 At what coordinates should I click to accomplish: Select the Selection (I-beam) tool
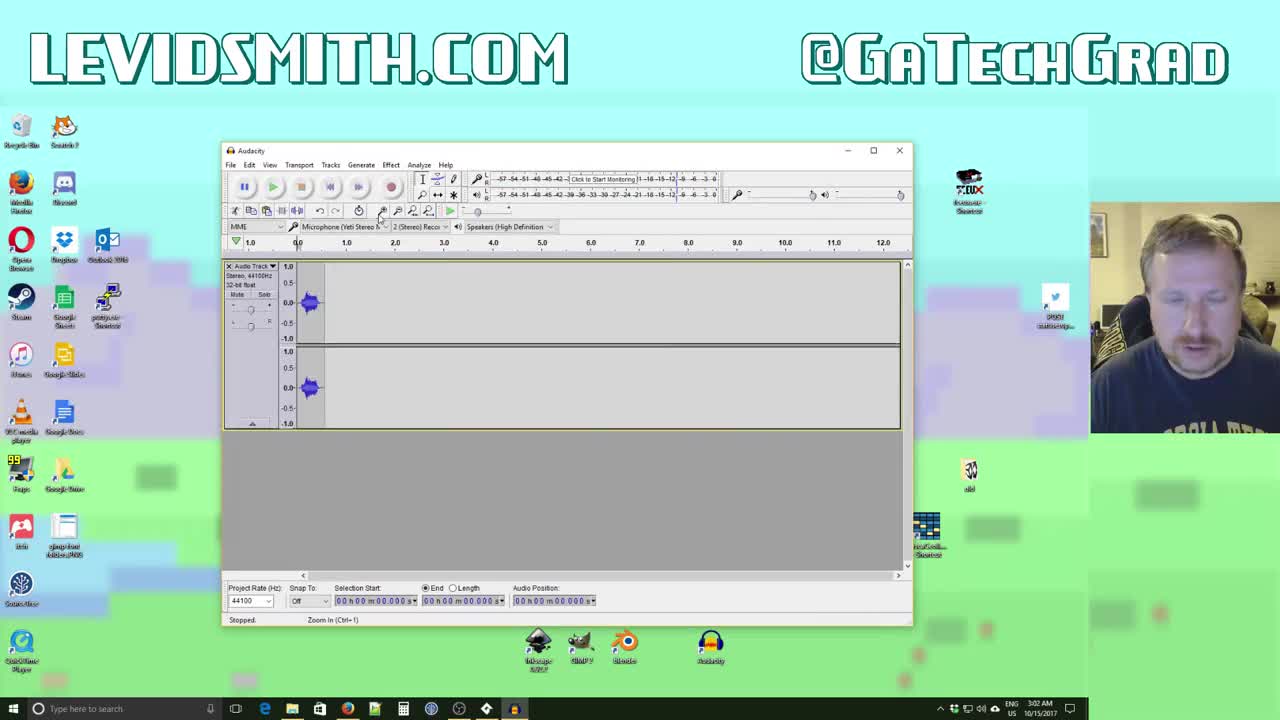click(422, 179)
